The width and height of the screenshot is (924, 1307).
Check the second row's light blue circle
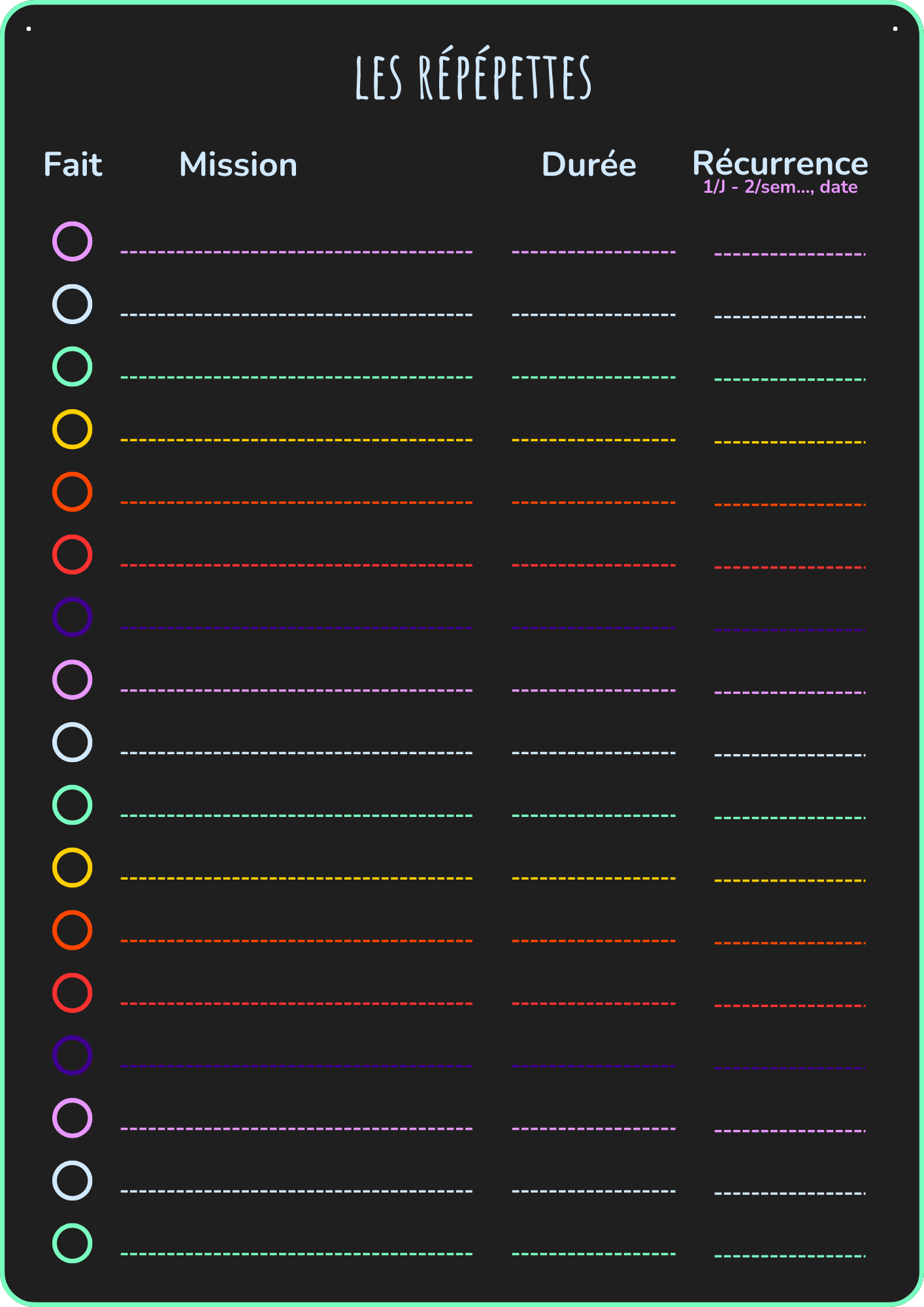(x=72, y=304)
